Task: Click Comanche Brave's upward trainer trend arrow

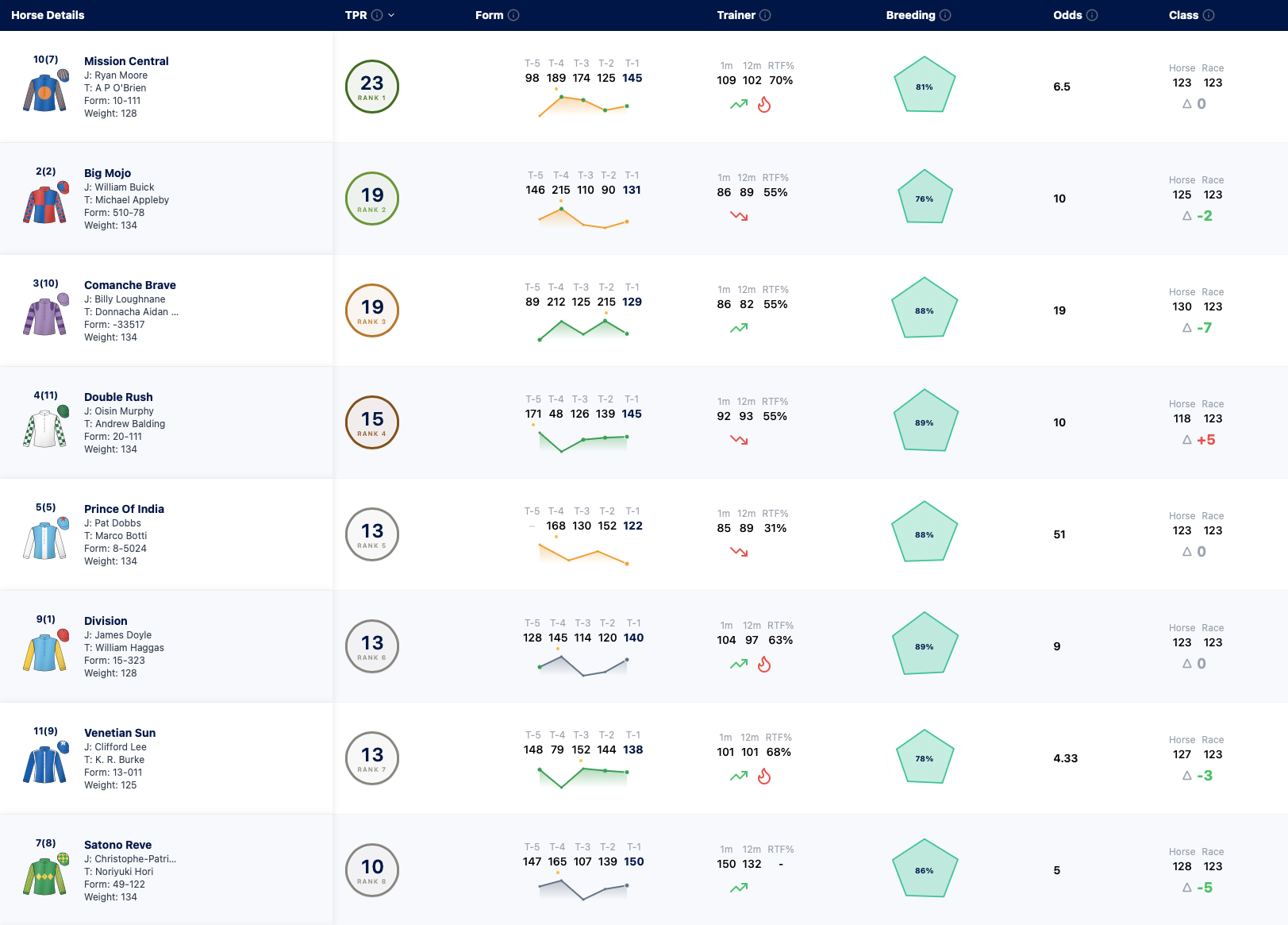Action: [x=739, y=328]
